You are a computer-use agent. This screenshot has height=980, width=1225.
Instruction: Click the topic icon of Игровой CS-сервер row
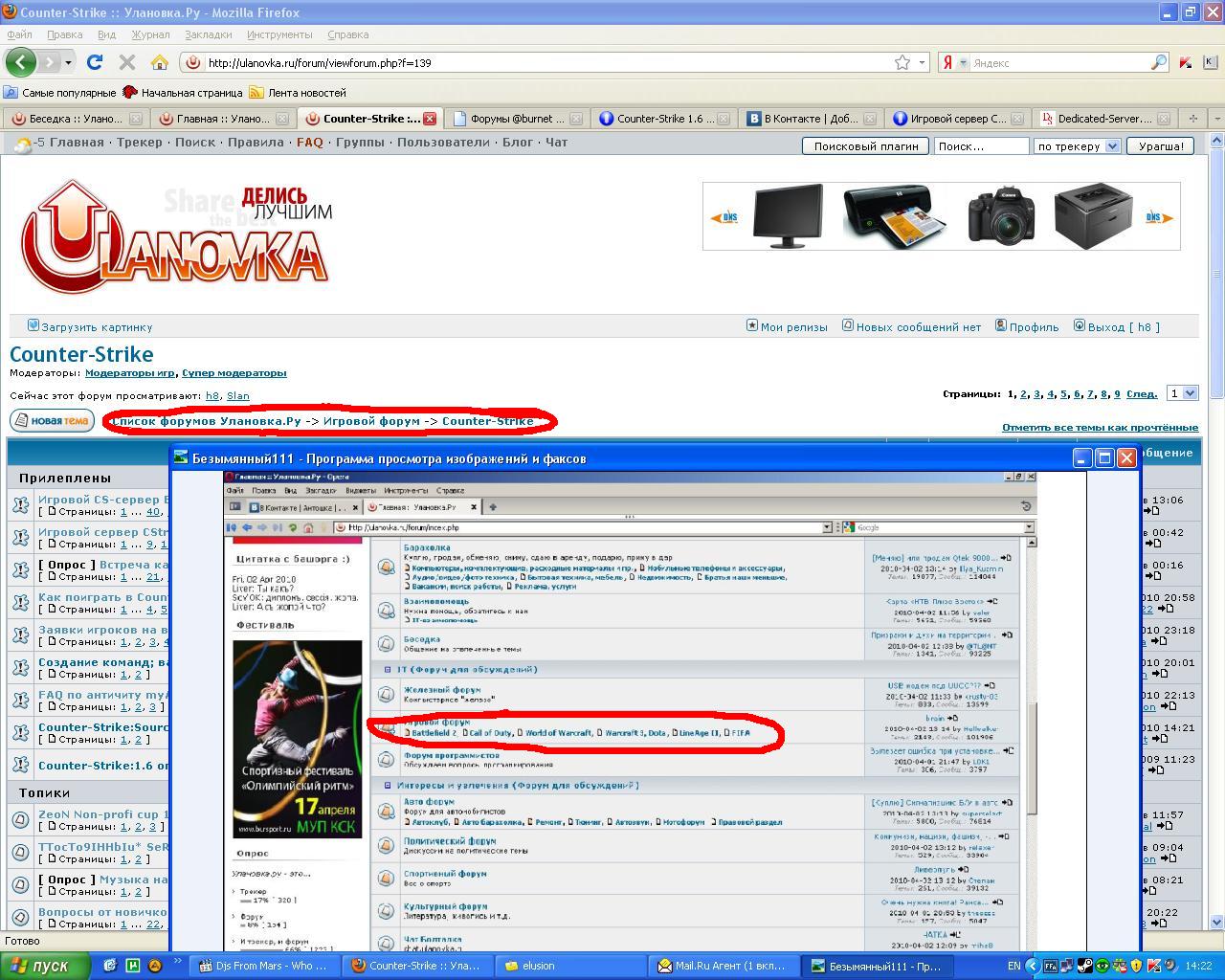tap(20, 505)
